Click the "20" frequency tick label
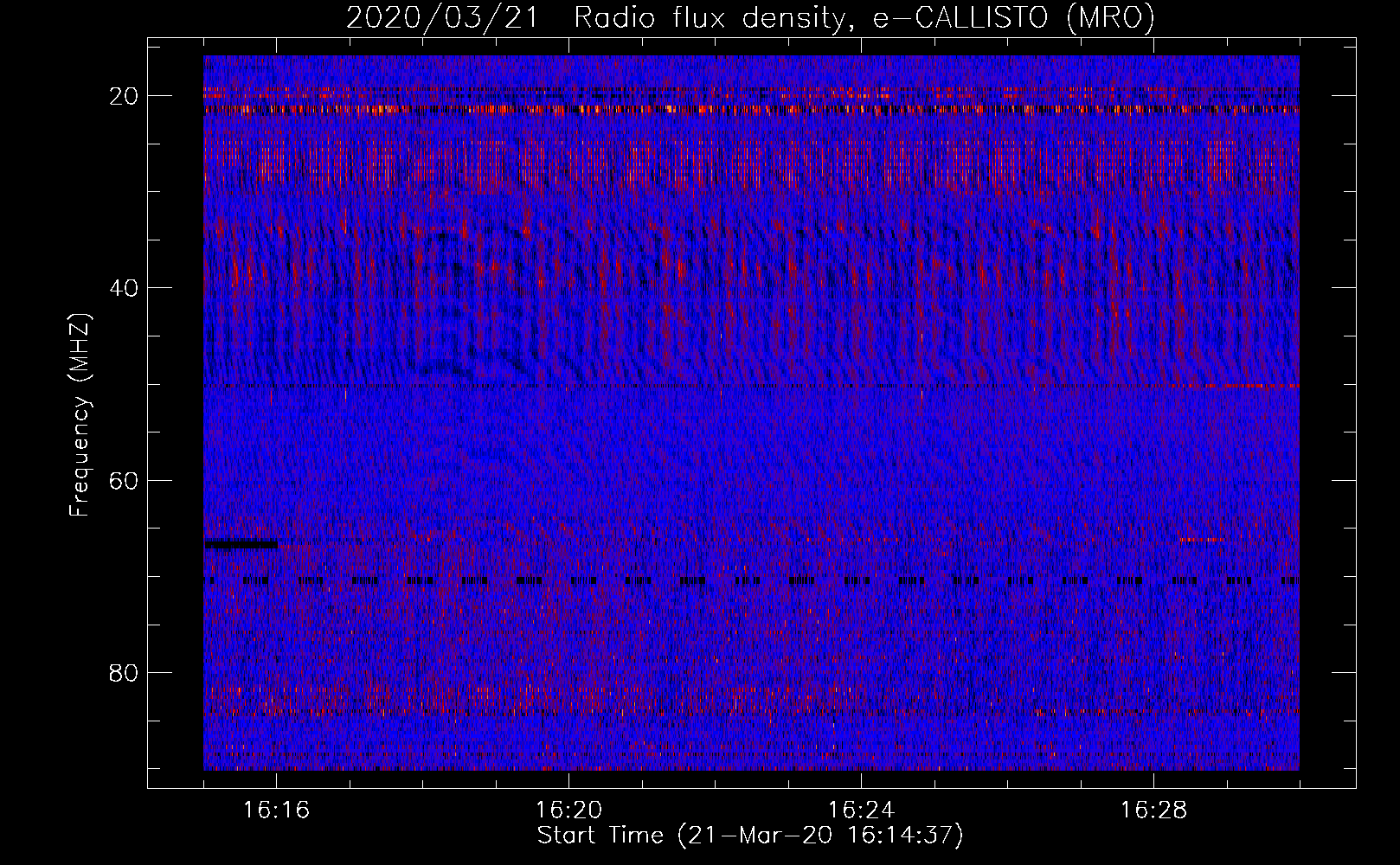This screenshot has height=865, width=1400. (124, 96)
